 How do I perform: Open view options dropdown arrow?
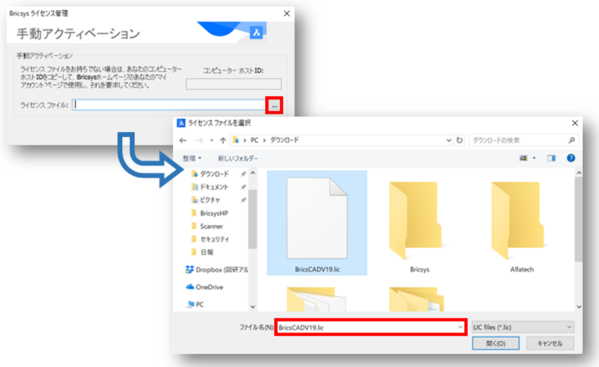point(534,158)
